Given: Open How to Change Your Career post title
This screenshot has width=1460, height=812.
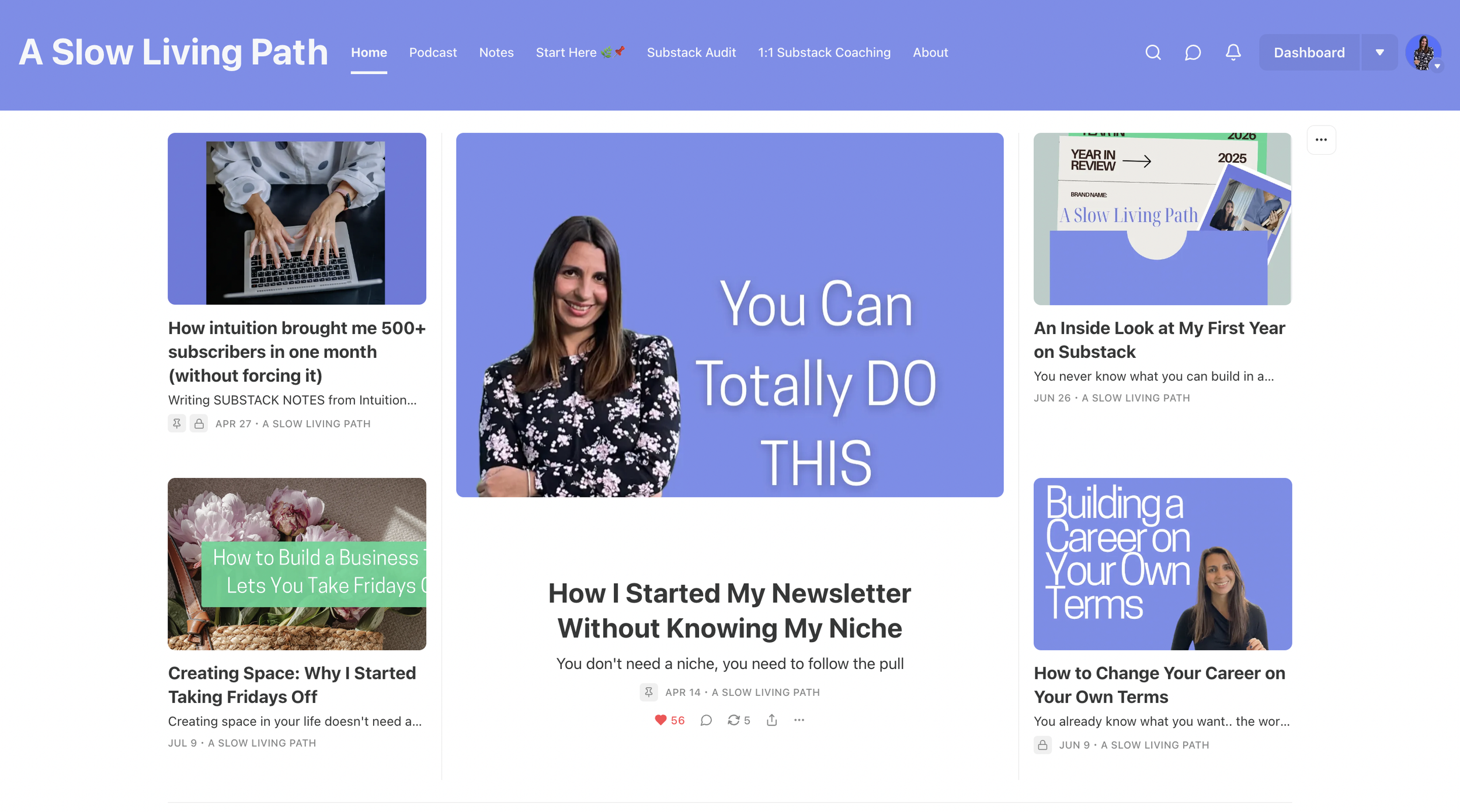Looking at the screenshot, I should (1159, 685).
